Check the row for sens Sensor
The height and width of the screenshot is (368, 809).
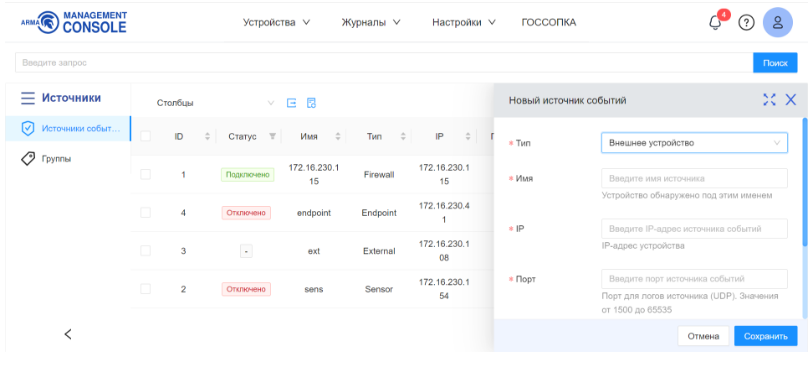pyautogui.click(x=145, y=289)
